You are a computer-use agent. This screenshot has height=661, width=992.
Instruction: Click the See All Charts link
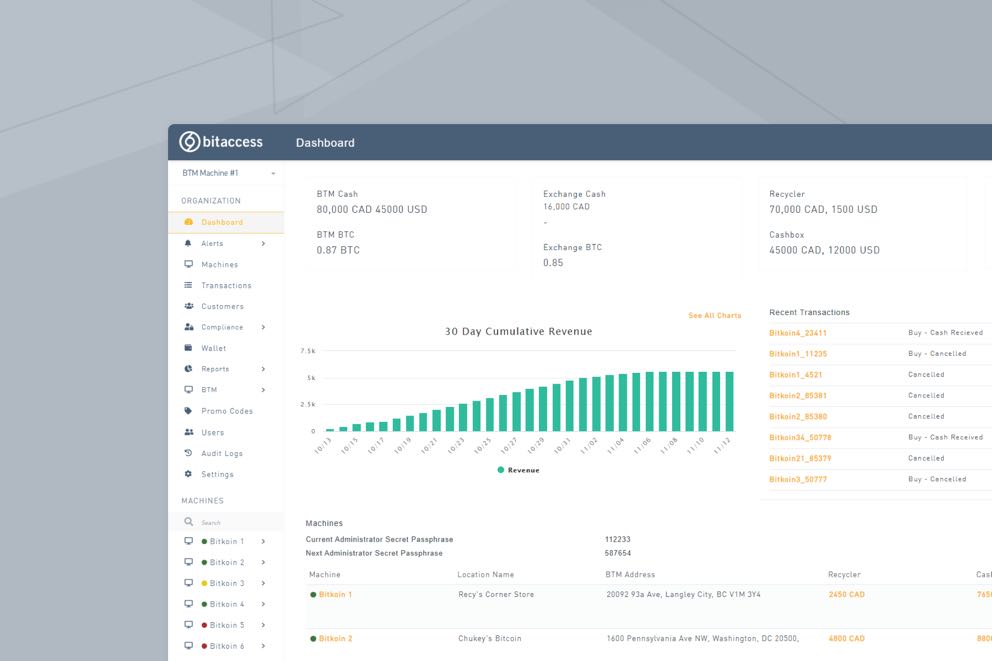click(x=714, y=316)
